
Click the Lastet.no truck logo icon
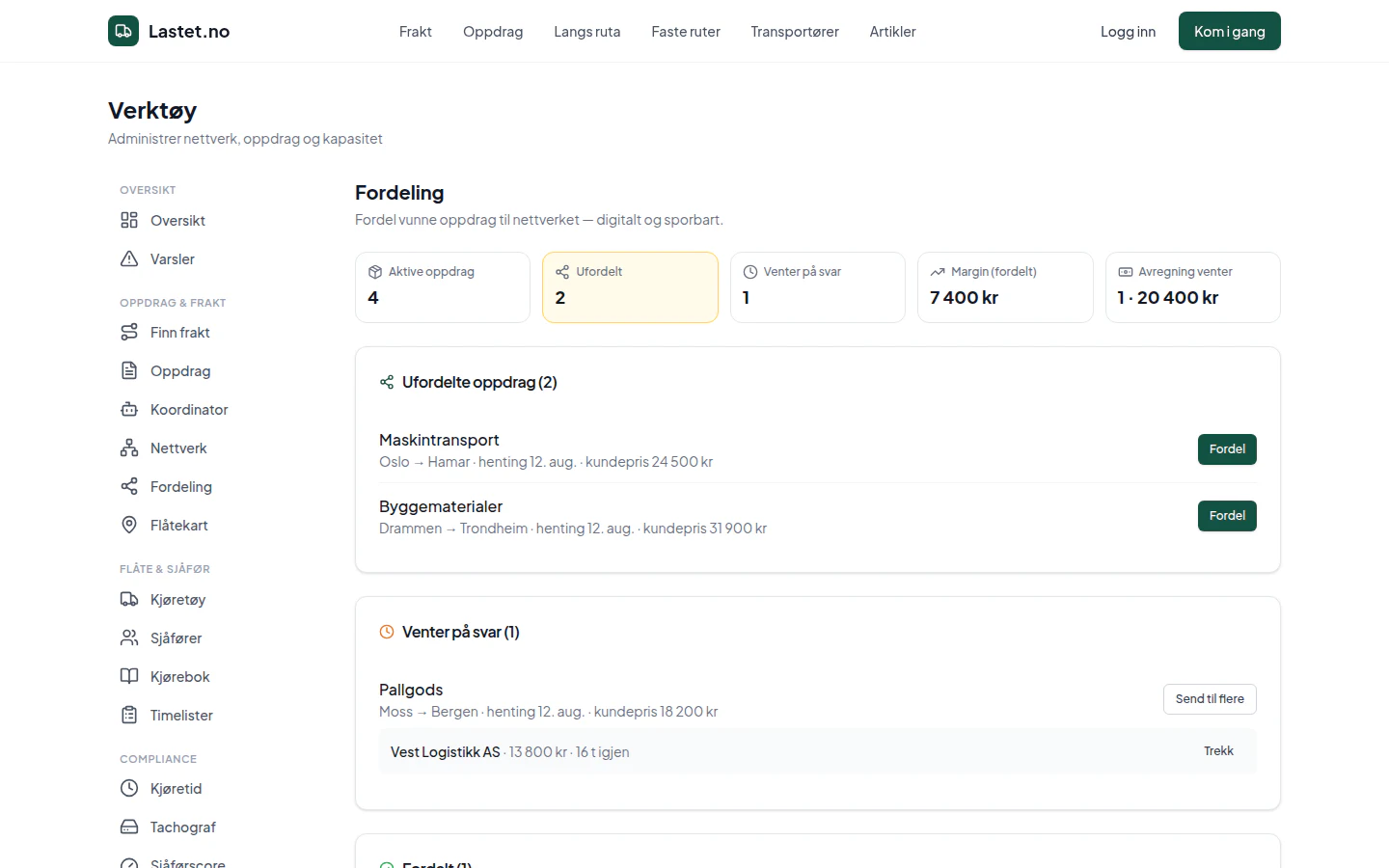point(123,31)
